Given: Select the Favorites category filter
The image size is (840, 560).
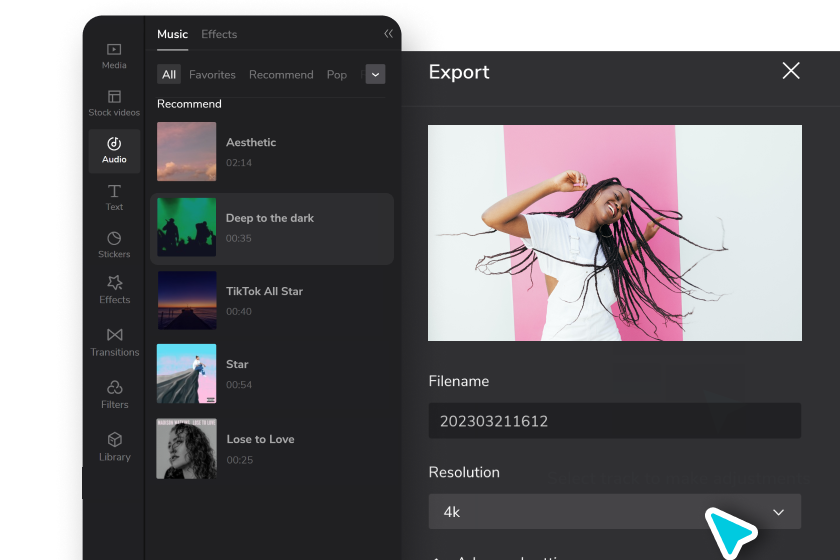Looking at the screenshot, I should tap(212, 75).
